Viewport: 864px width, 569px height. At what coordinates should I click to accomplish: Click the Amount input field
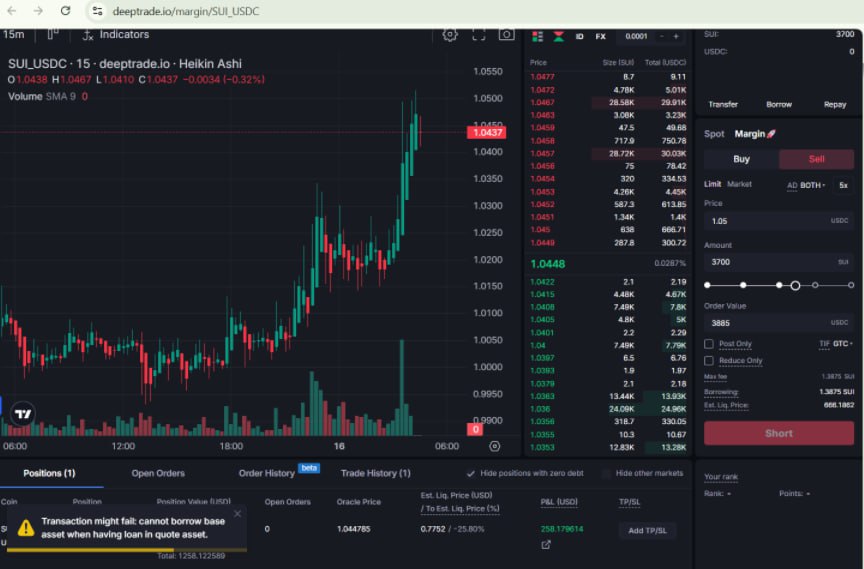click(779, 262)
